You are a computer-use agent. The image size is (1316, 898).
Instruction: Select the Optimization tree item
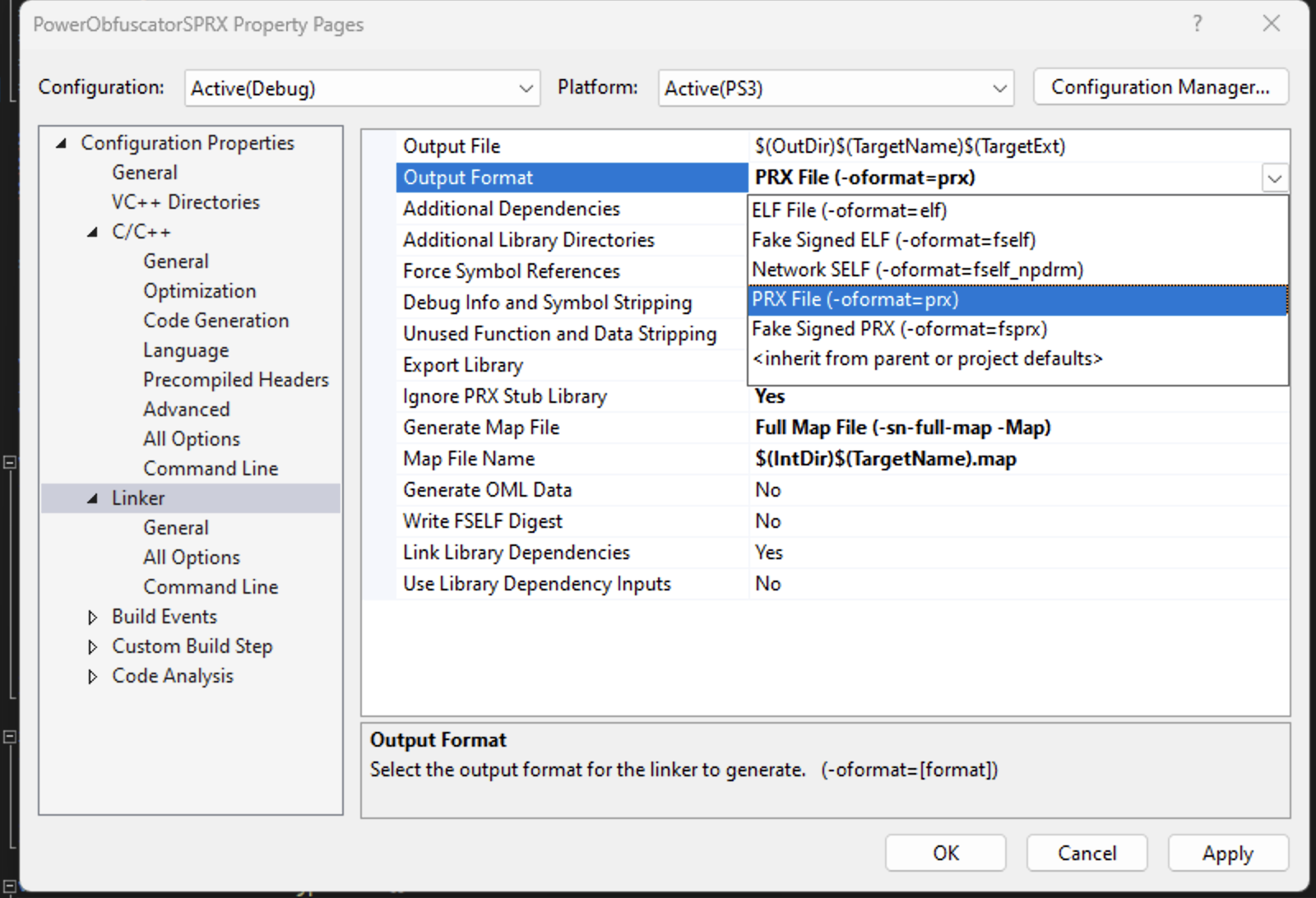coord(200,291)
